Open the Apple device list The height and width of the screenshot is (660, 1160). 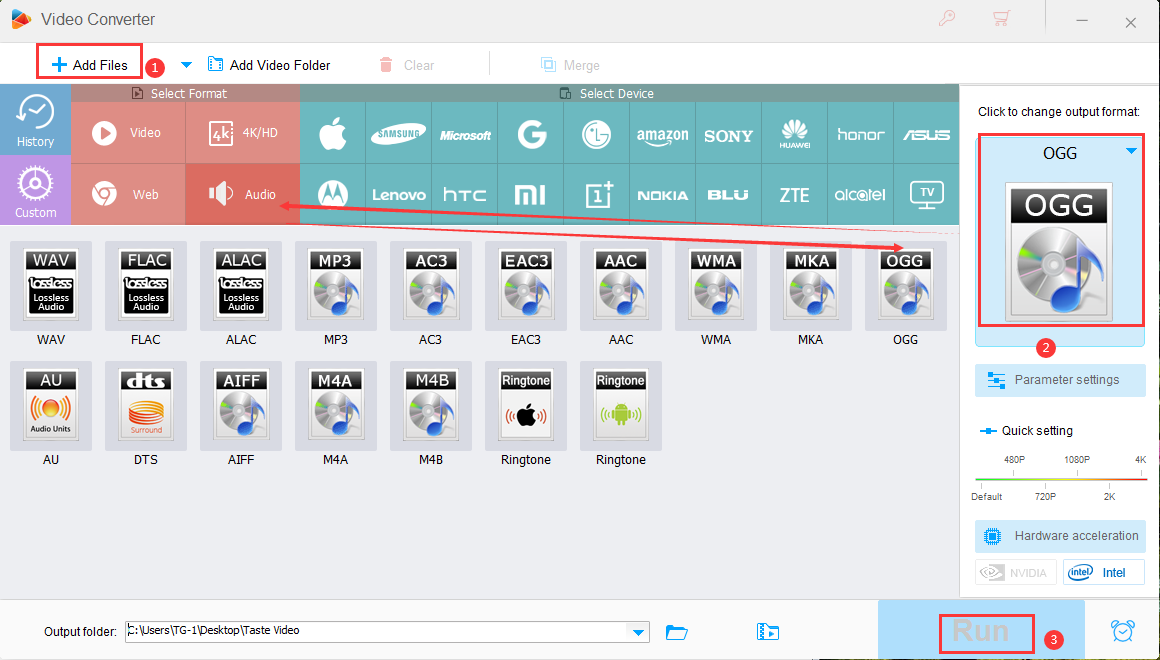point(333,134)
